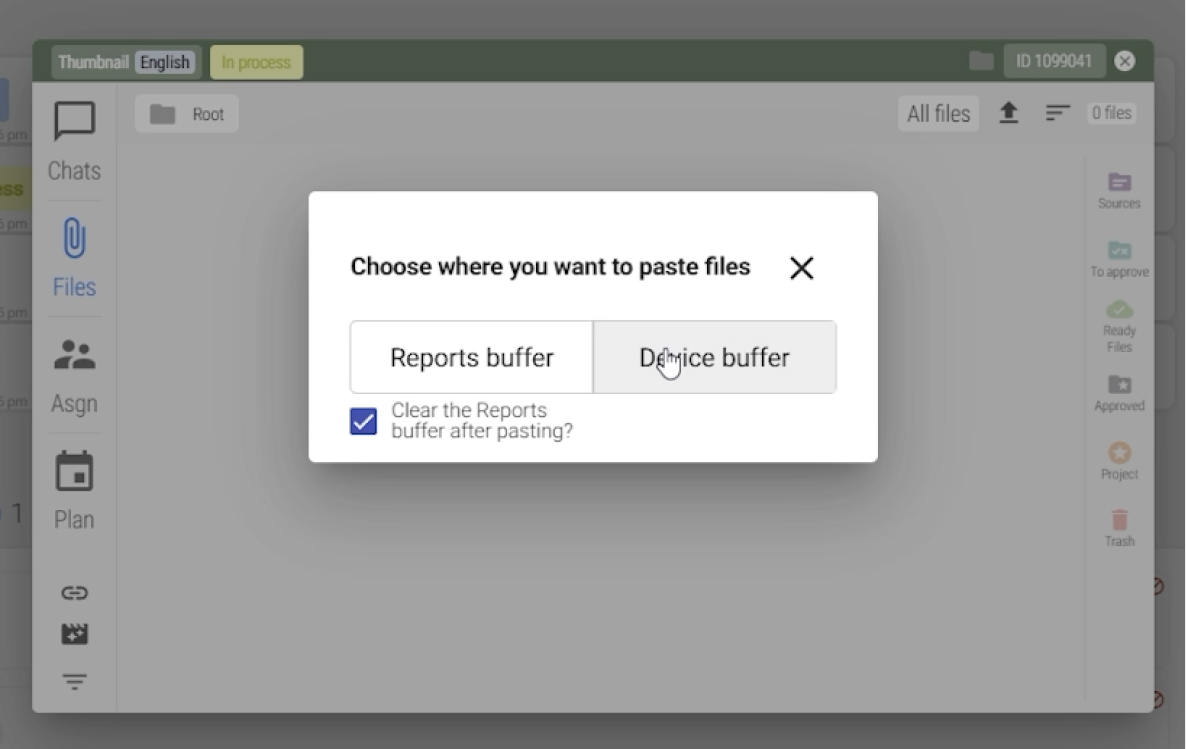Choose the Reports buffer option
The width and height of the screenshot is (1186, 749).
[x=471, y=358]
